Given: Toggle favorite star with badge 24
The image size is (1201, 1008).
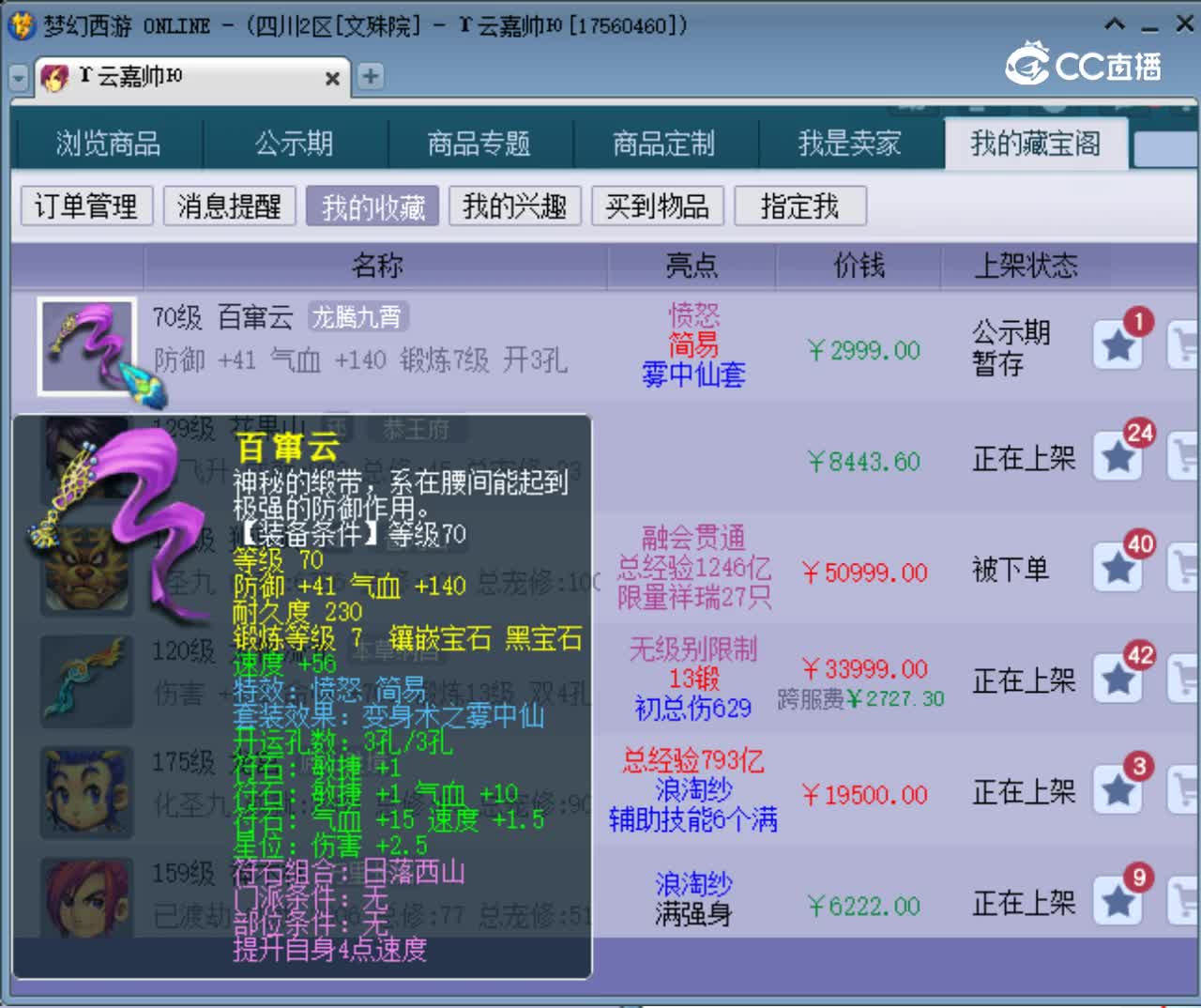Looking at the screenshot, I should pos(1118,457).
